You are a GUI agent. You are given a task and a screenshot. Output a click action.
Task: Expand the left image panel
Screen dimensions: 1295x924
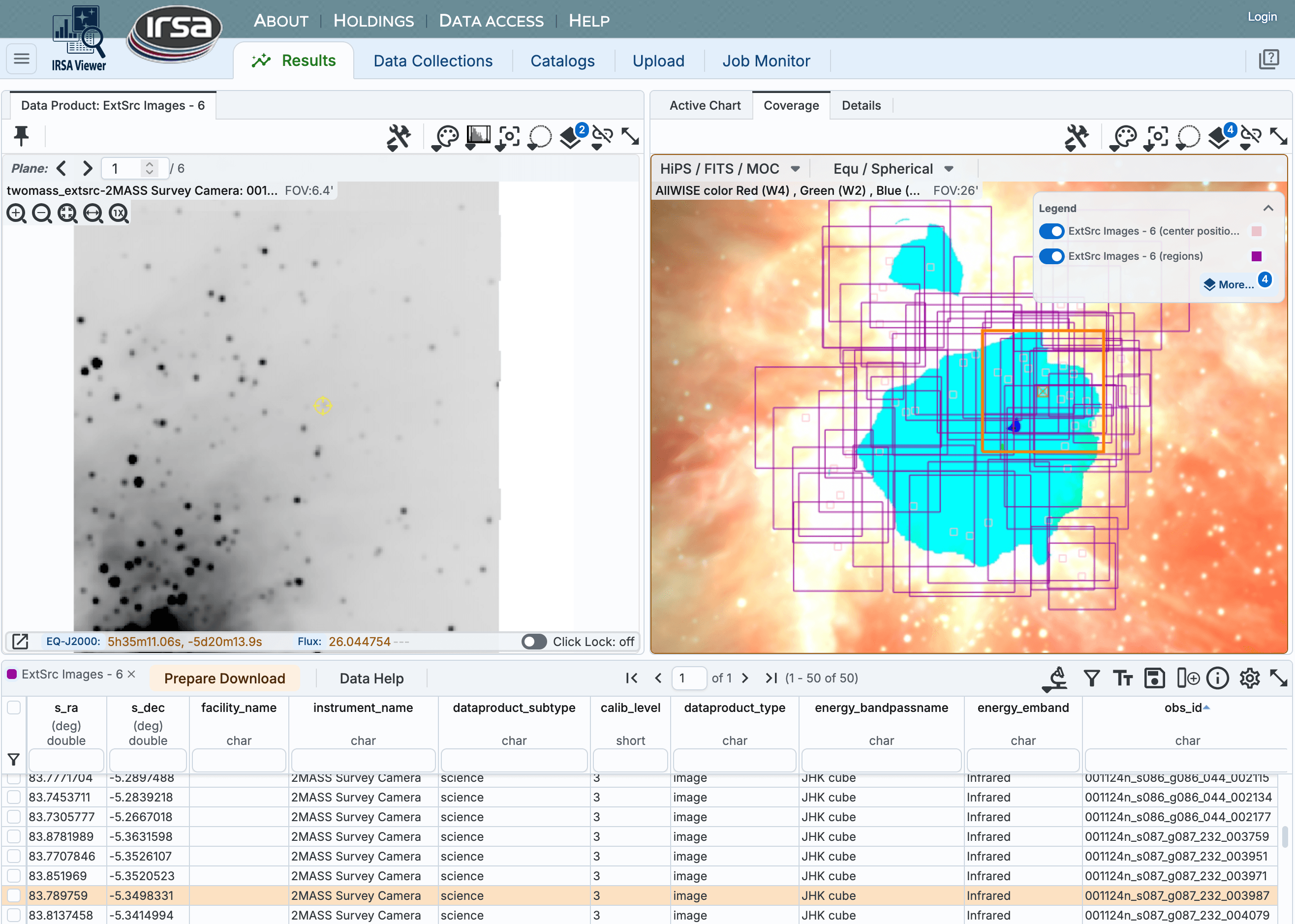pyautogui.click(x=630, y=137)
